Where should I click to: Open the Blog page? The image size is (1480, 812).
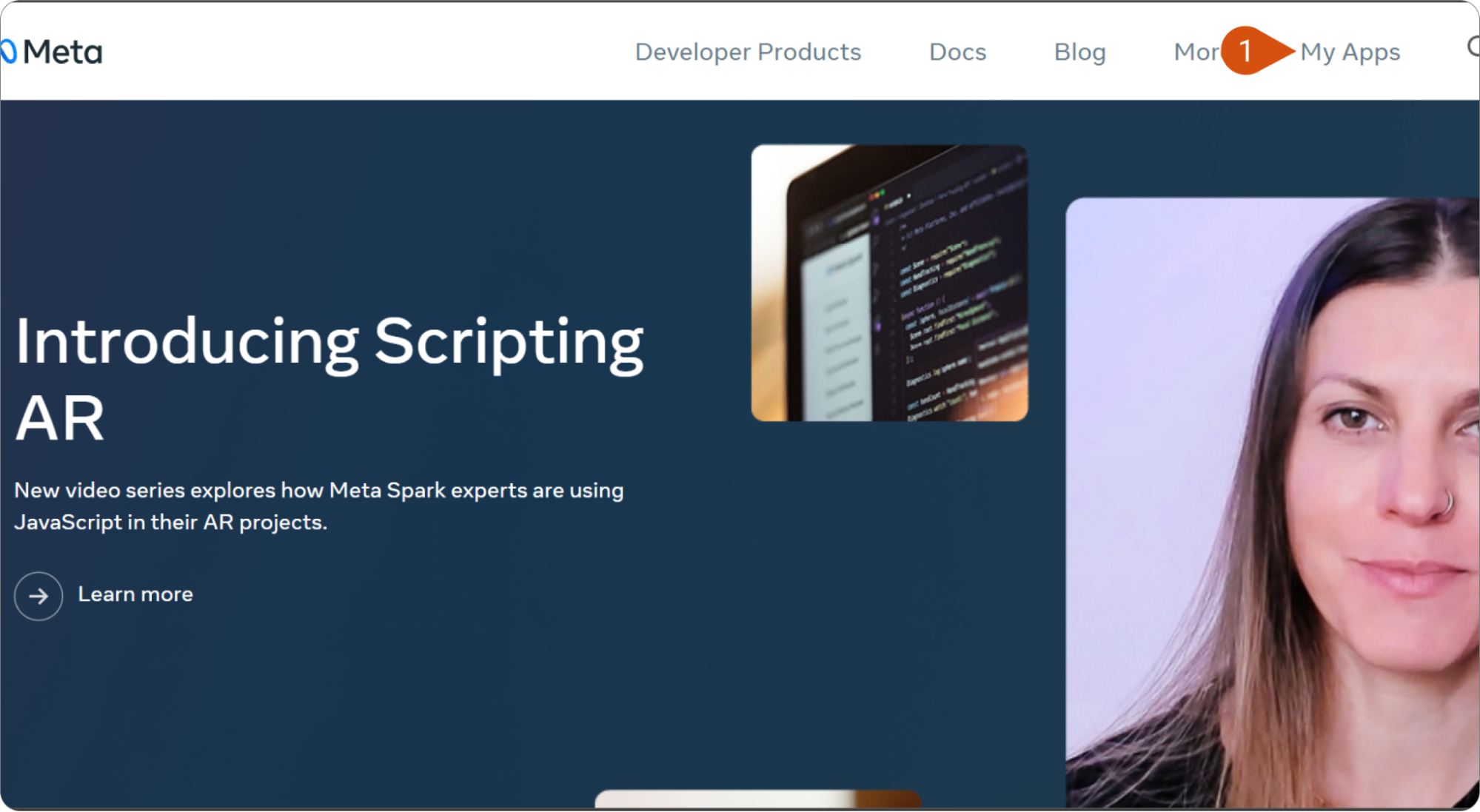tap(1079, 52)
